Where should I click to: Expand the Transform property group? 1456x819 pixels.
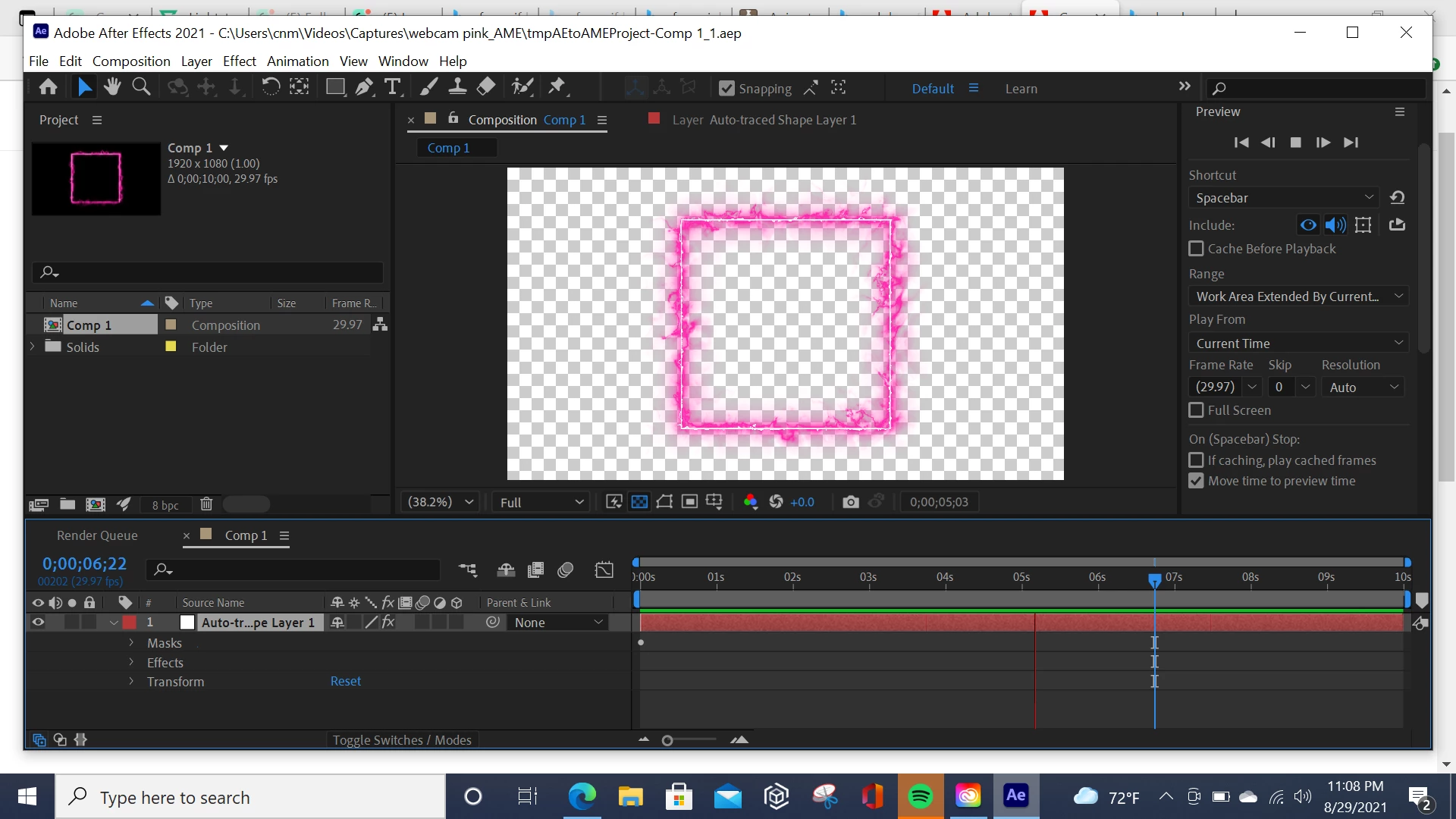pos(131,682)
